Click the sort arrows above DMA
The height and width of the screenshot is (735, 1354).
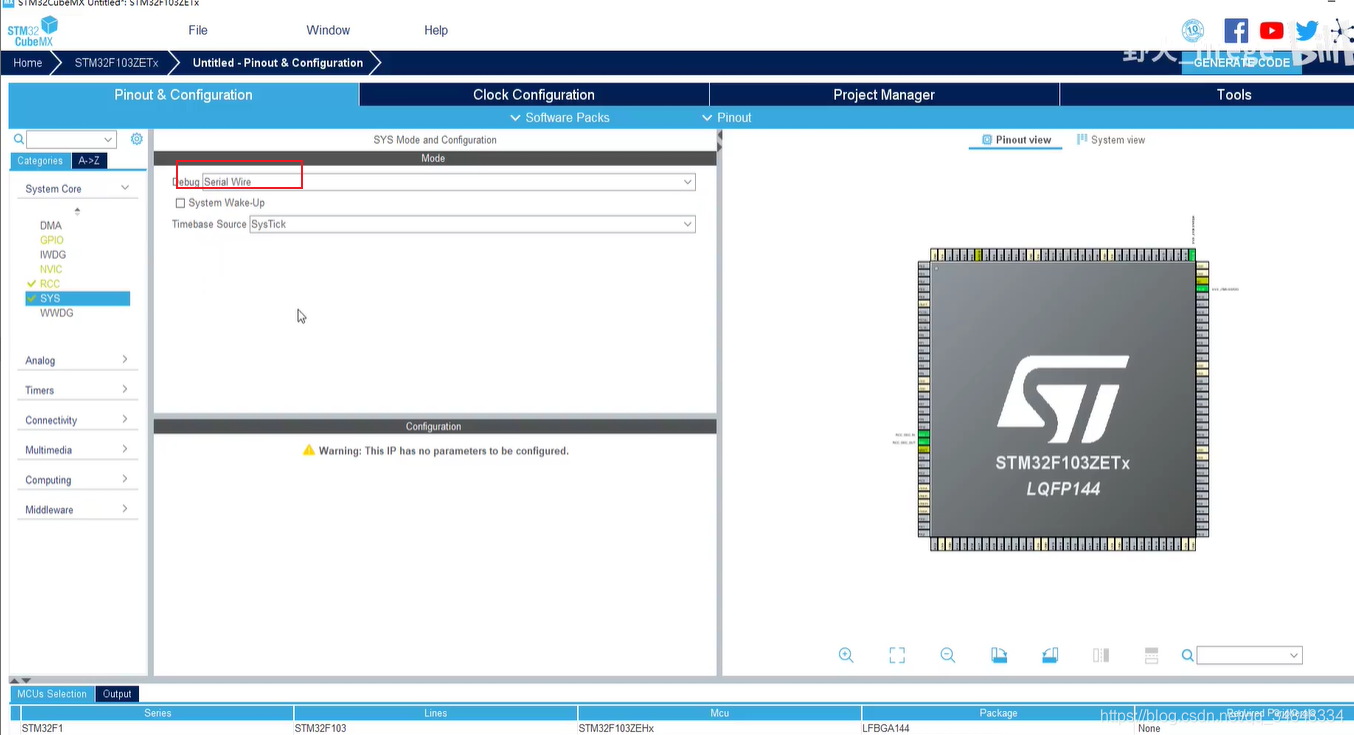77,211
